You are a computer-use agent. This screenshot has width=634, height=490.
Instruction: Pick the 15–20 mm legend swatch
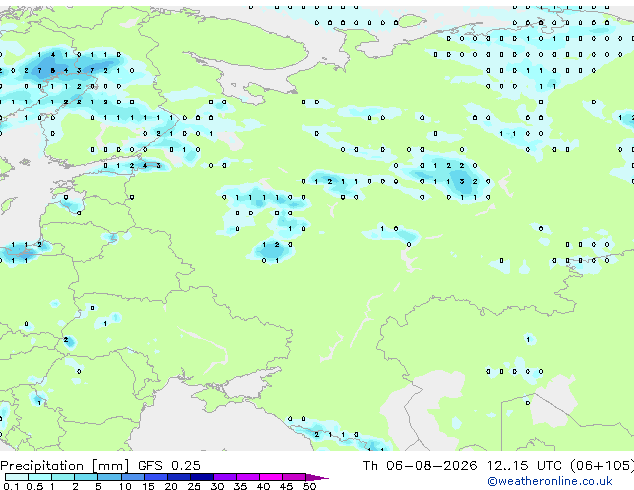point(155,477)
